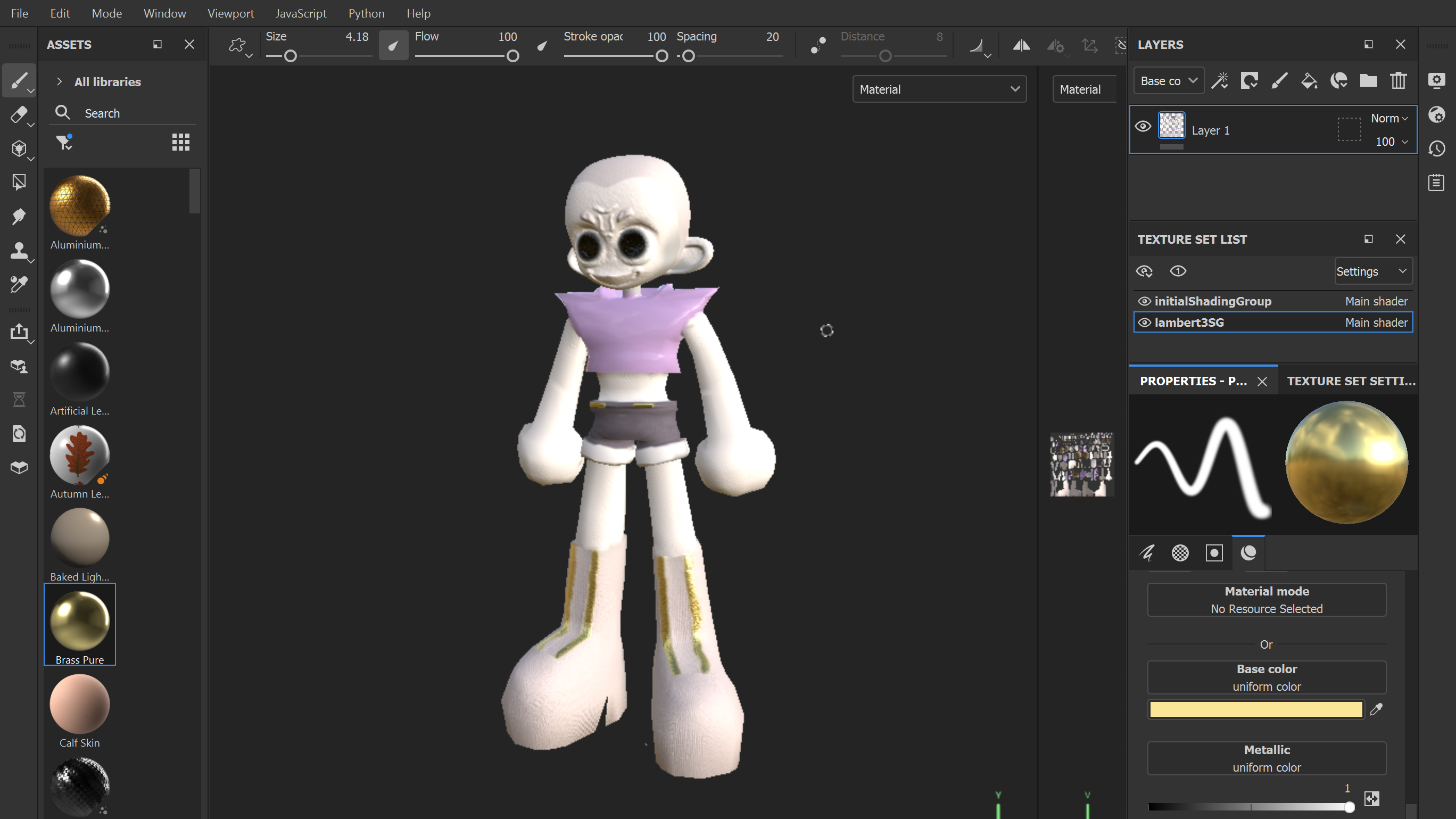Select the Eraser tool in left toolbar
The height and width of the screenshot is (819, 1456).
tap(18, 115)
